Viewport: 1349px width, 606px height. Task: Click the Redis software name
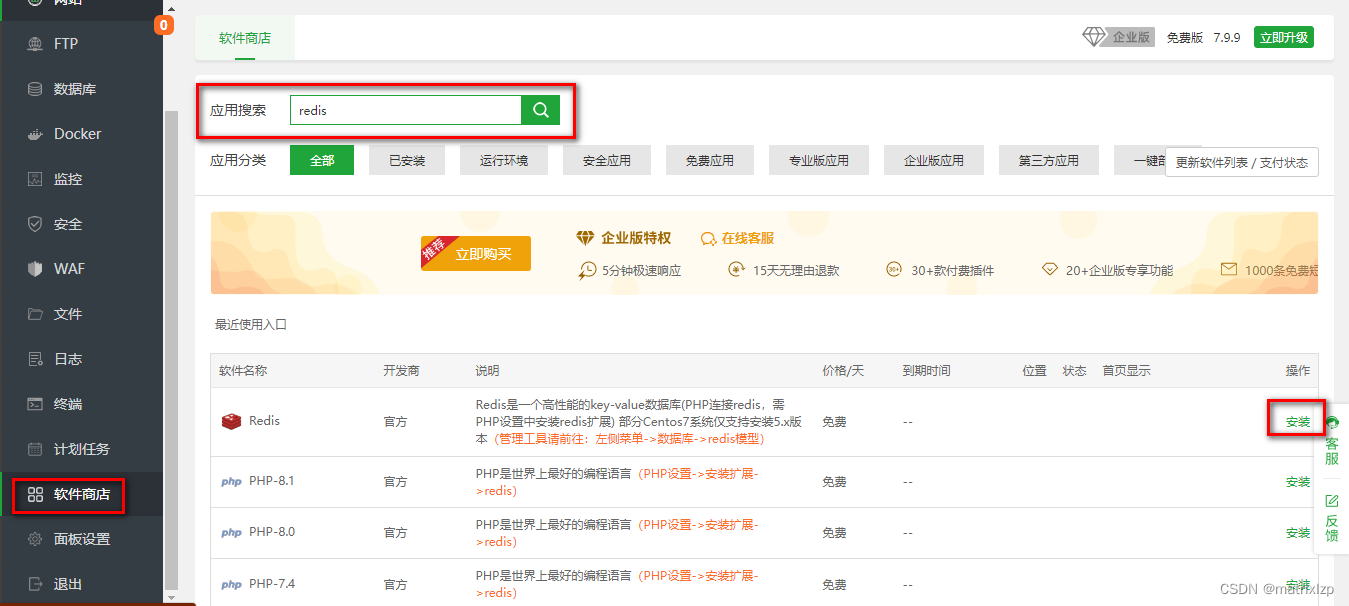pyautogui.click(x=264, y=421)
